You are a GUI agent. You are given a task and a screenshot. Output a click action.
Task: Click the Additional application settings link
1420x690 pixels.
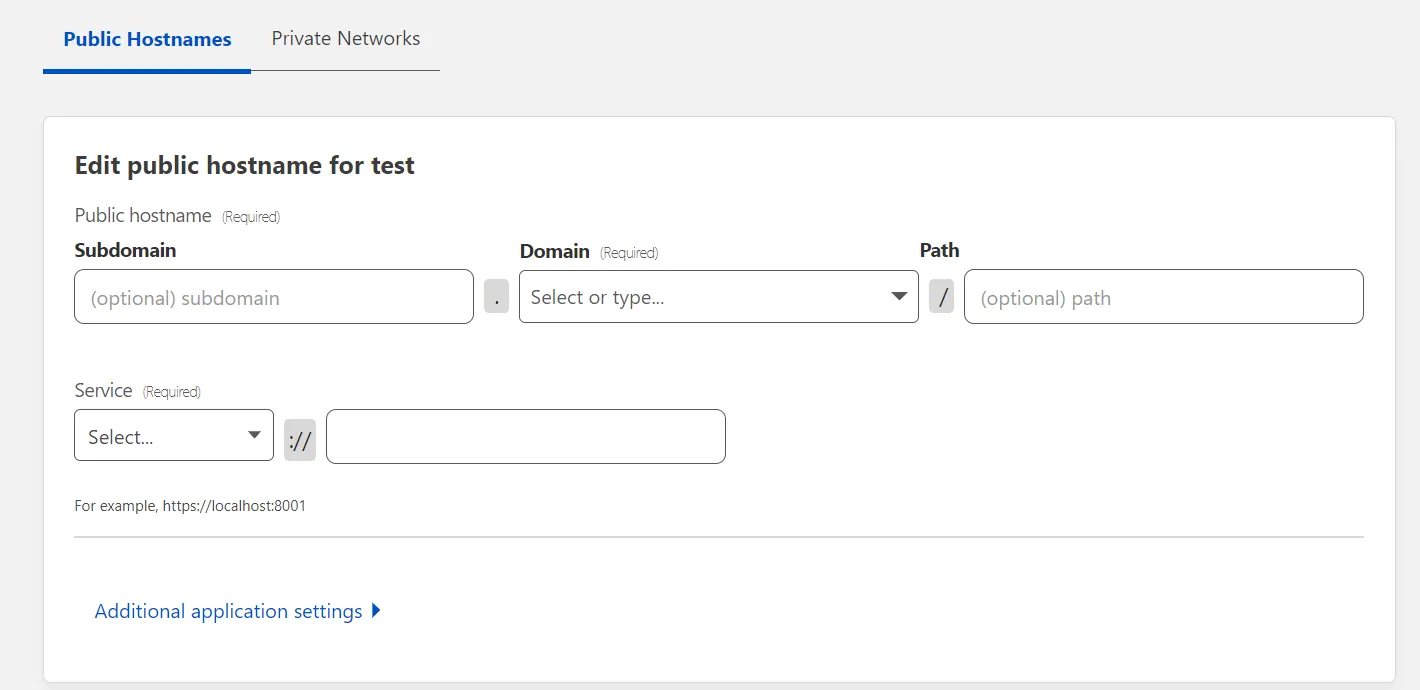[229, 610]
